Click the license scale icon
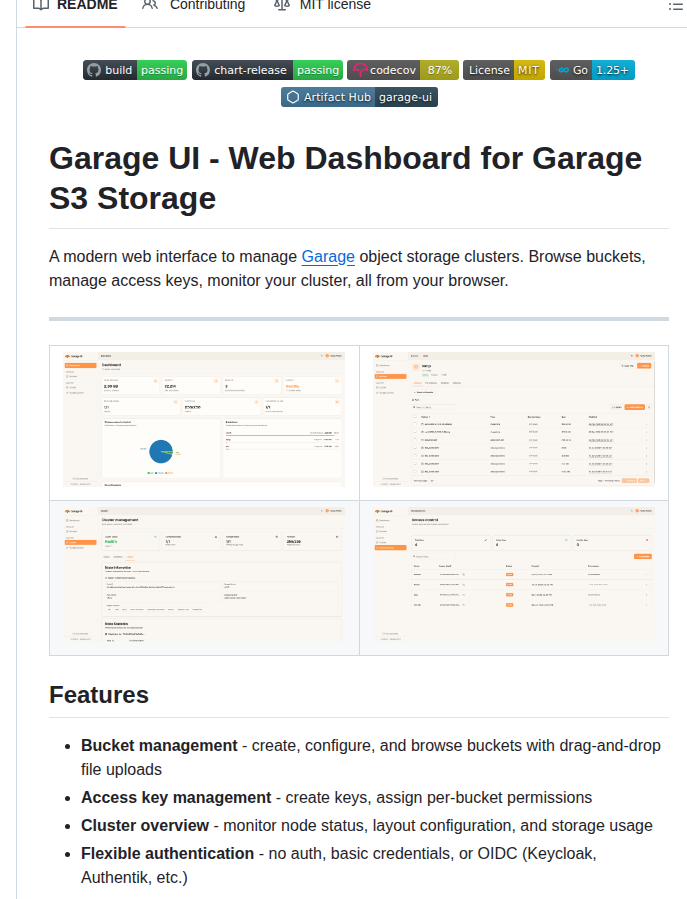 pos(282,6)
